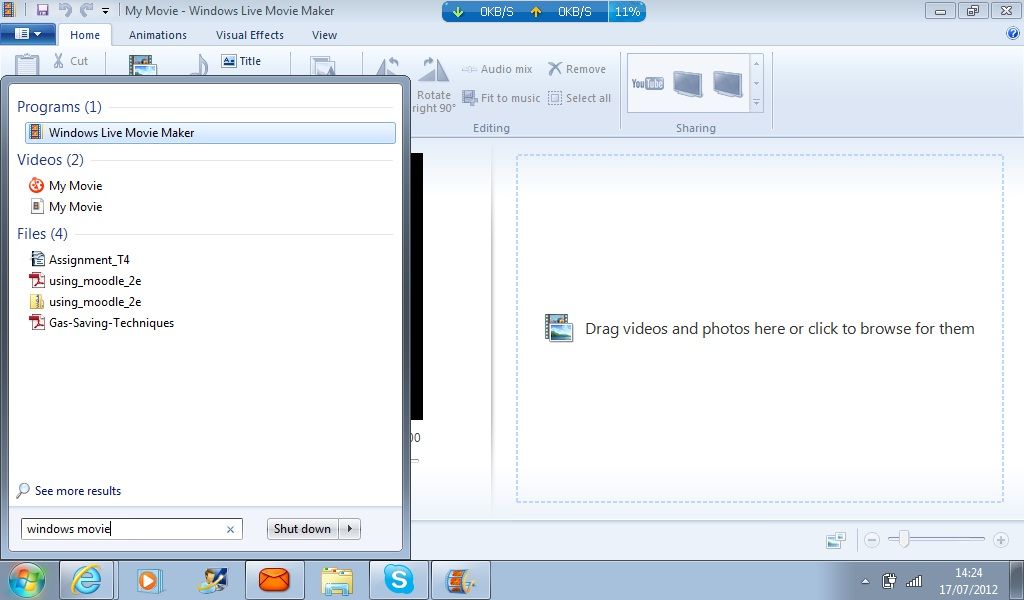Click the thumbnail size icon near zoom slider

click(x=836, y=540)
